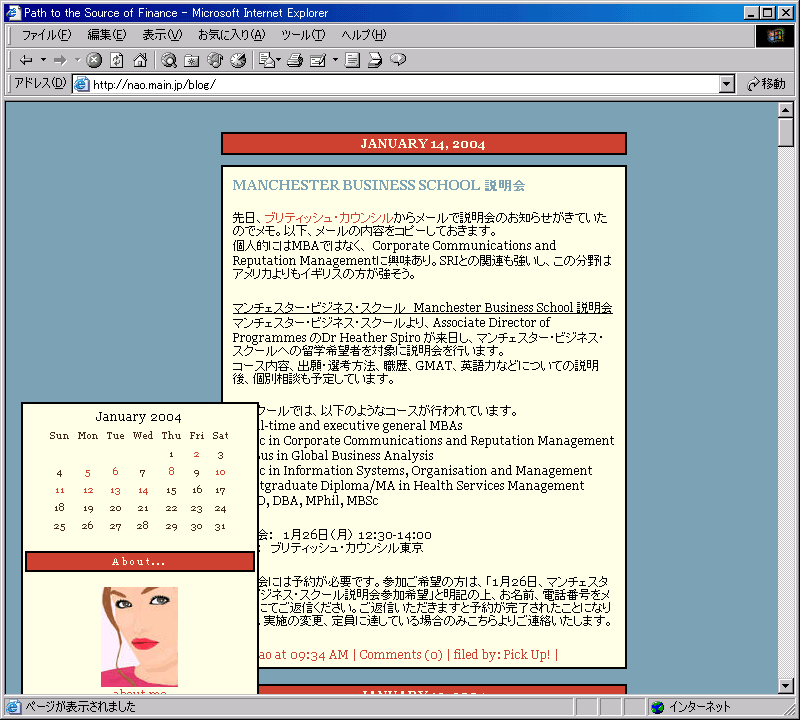This screenshot has height=720, width=800.
Task: Open the address bar URL dropdown
Action: pyautogui.click(x=727, y=84)
